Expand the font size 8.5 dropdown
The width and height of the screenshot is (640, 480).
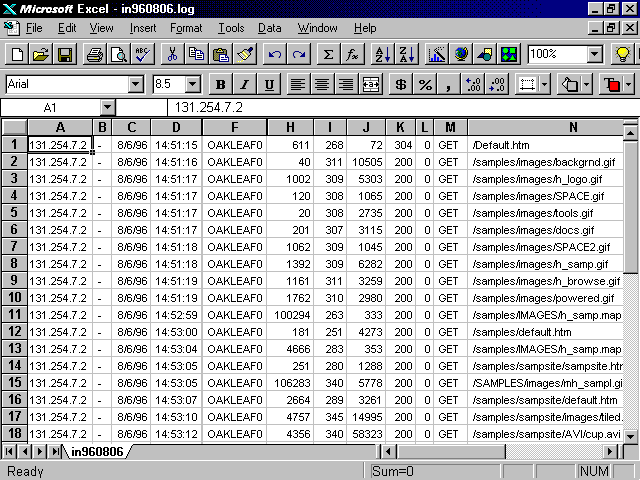[x=193, y=85]
